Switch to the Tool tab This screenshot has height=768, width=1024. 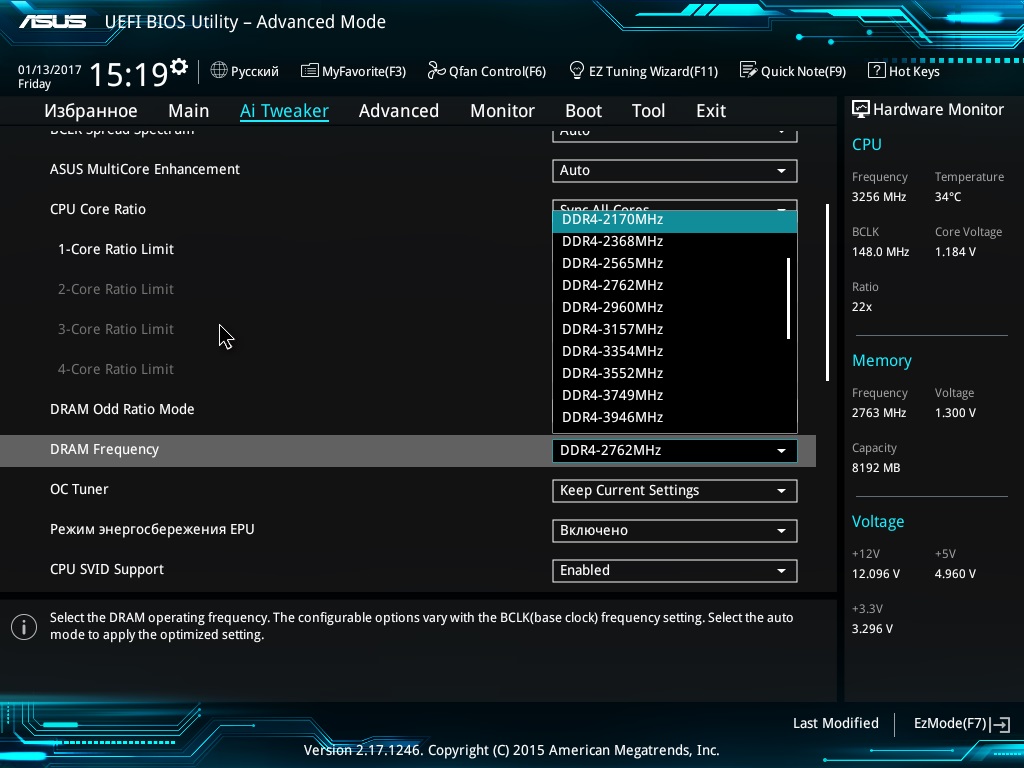(648, 111)
